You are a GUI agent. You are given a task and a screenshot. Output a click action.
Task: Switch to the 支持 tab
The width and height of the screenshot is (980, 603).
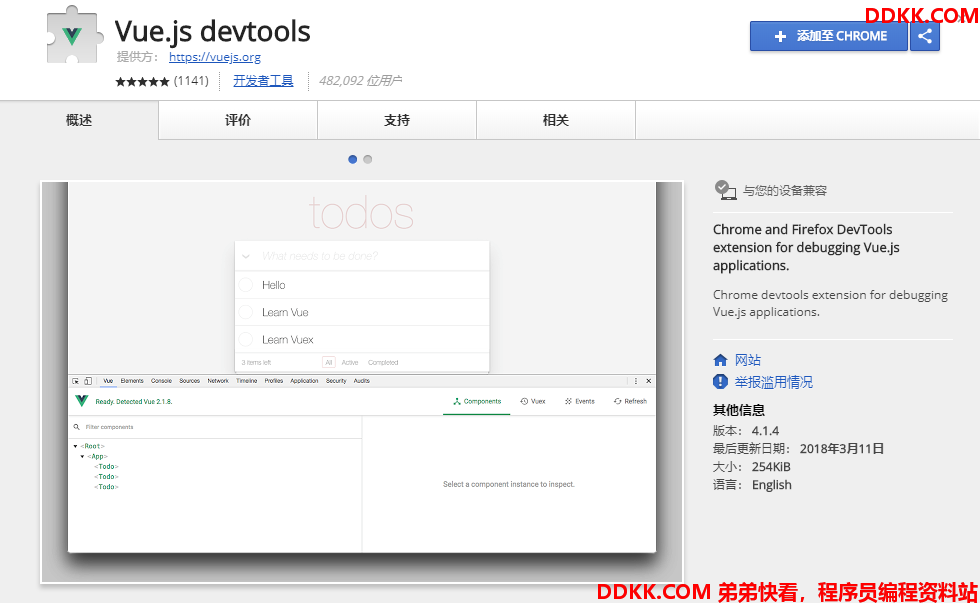click(397, 120)
